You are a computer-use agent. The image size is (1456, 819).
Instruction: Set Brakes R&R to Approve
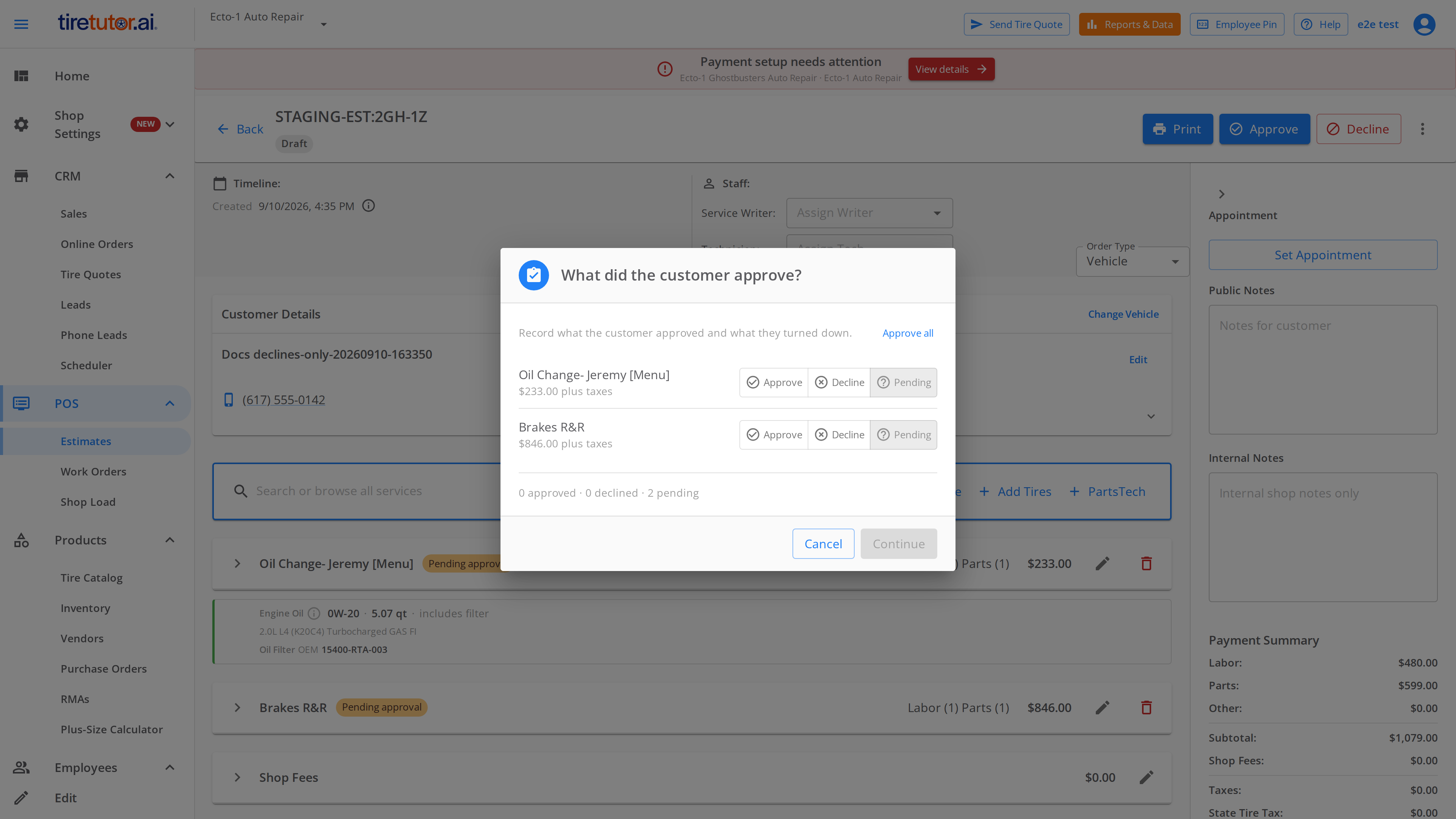coord(774,435)
